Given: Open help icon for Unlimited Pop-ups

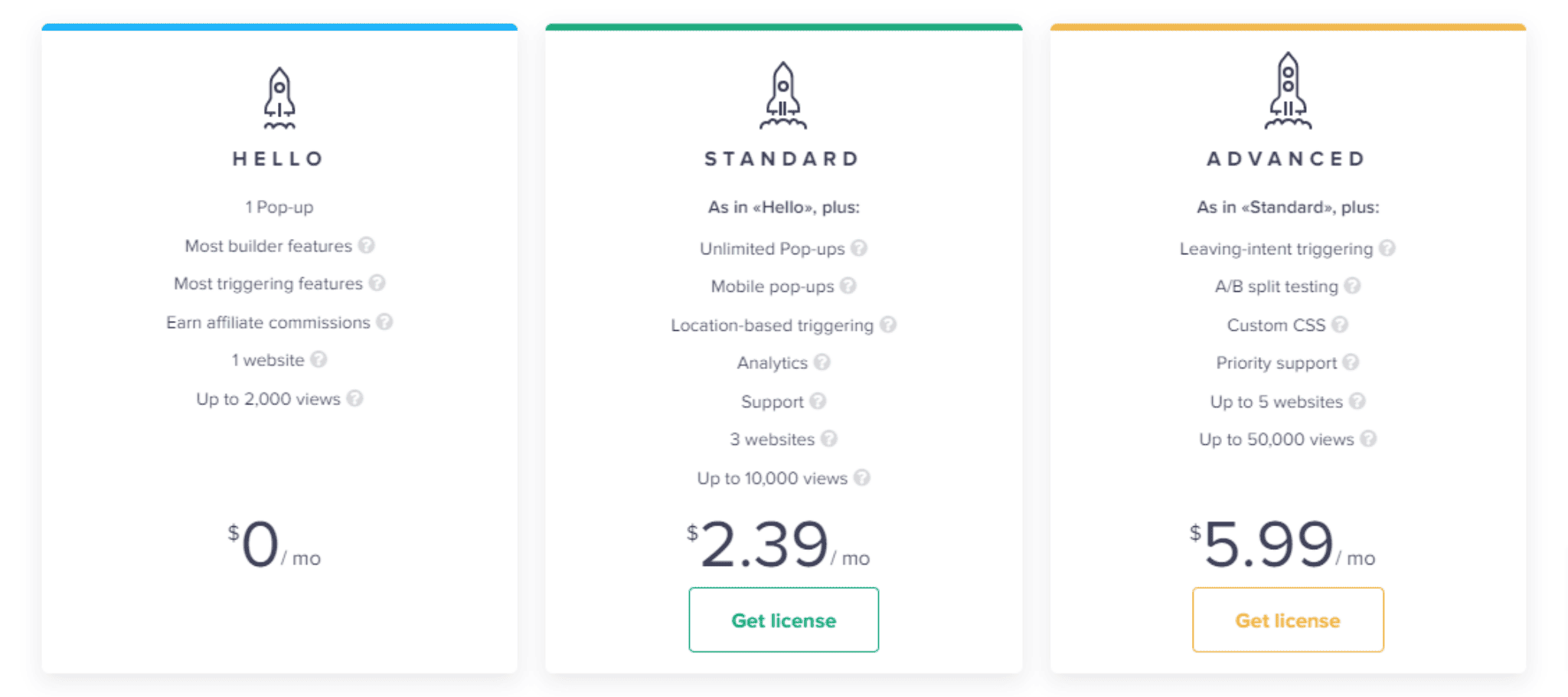Looking at the screenshot, I should pyautogui.click(x=859, y=248).
